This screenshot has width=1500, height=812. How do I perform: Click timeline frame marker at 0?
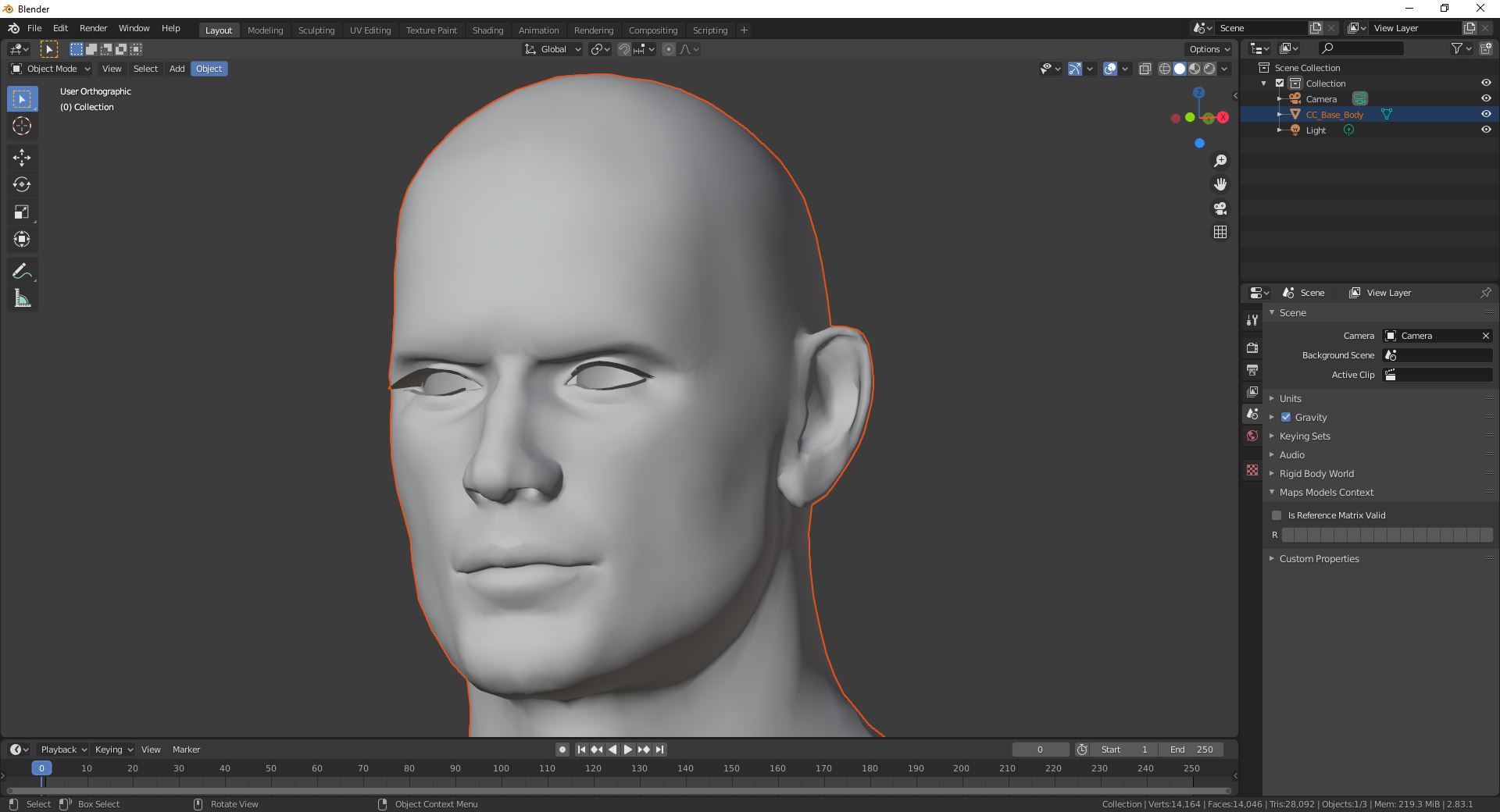[41, 768]
